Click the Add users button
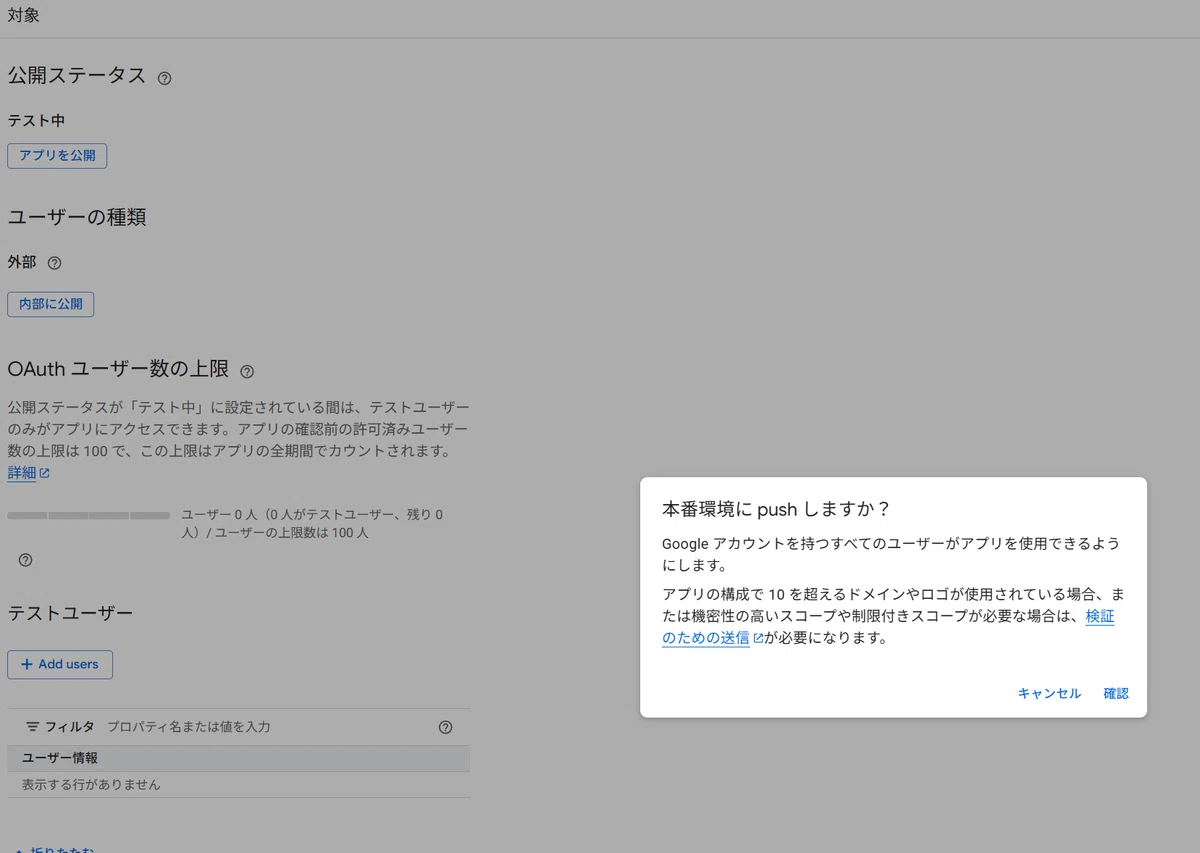This screenshot has height=853, width=1200. [x=59, y=664]
